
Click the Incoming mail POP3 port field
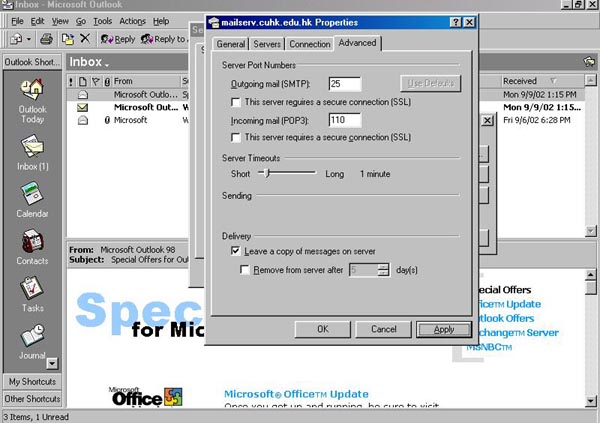[x=344, y=120]
